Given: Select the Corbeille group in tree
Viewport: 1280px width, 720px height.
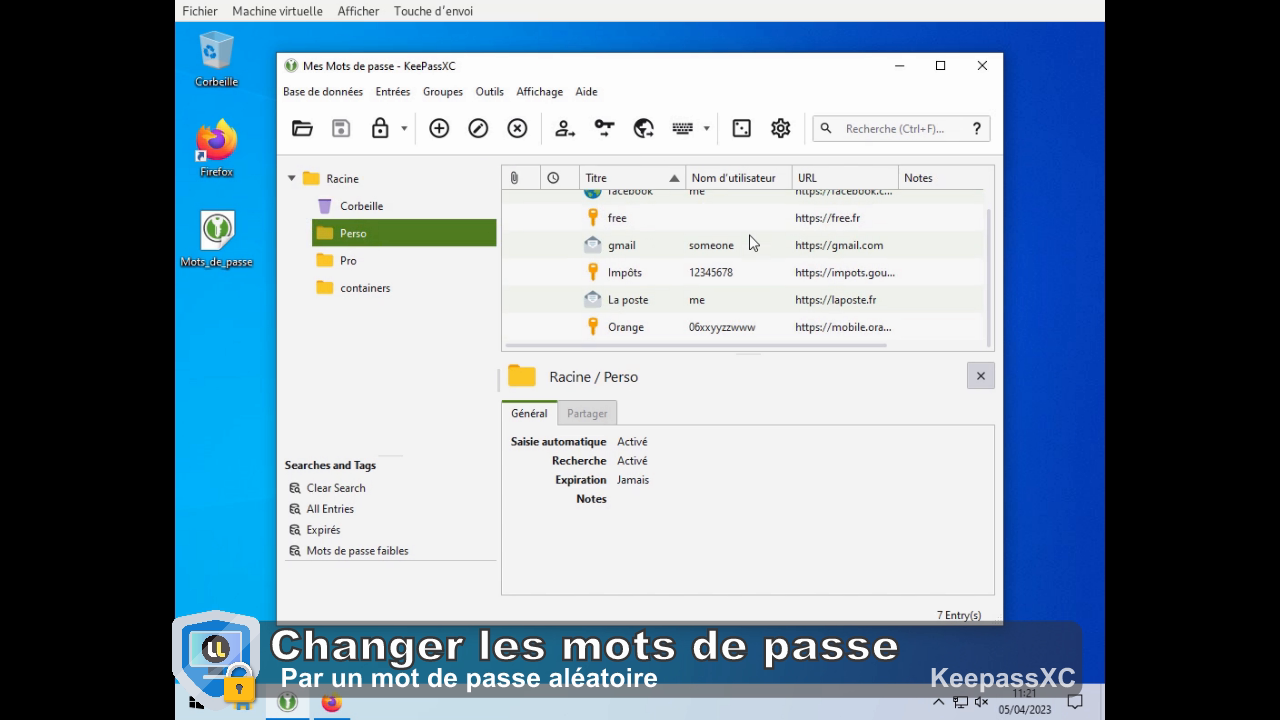Looking at the screenshot, I should pyautogui.click(x=361, y=206).
